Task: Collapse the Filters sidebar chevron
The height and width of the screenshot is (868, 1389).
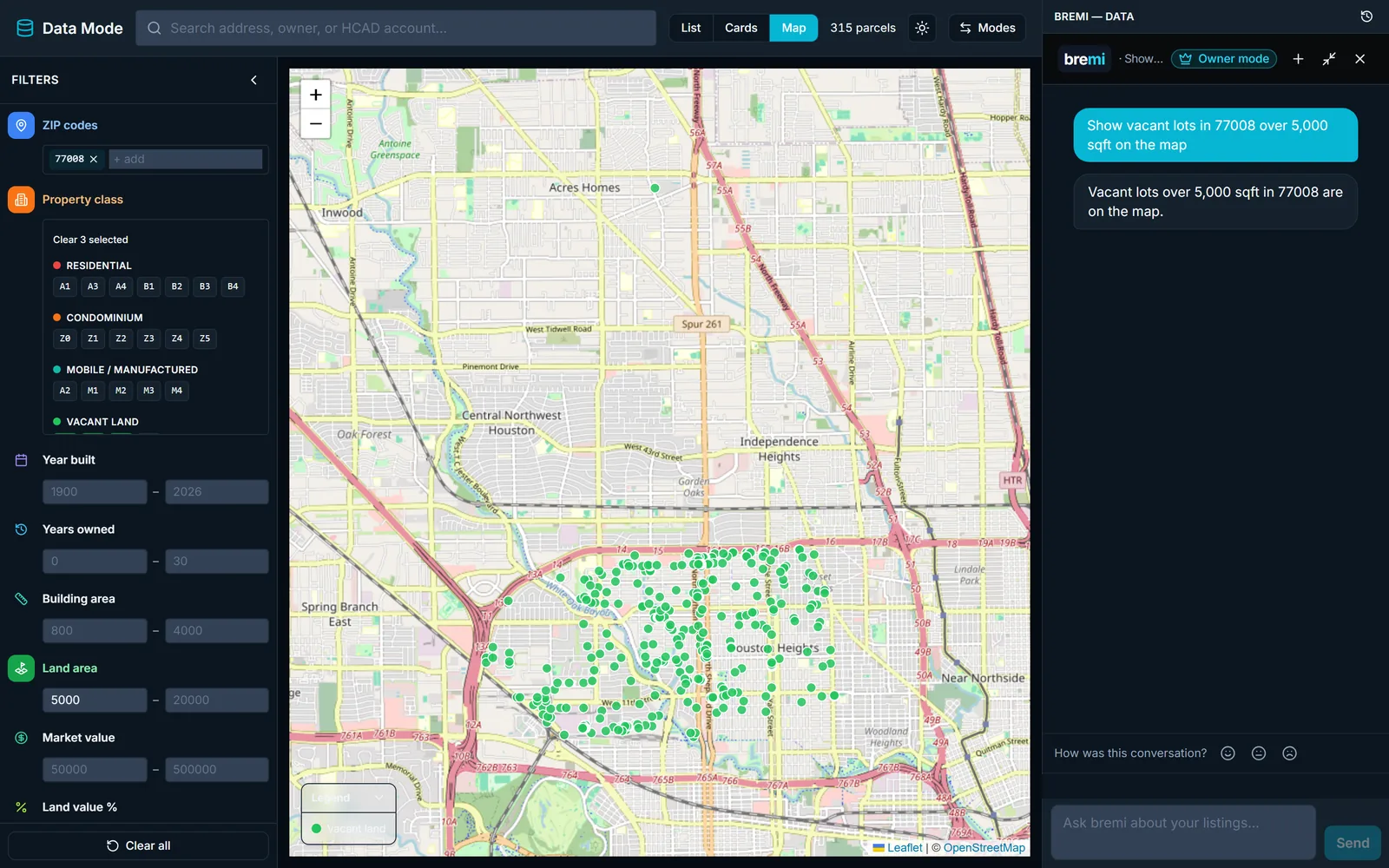Action: [x=253, y=80]
